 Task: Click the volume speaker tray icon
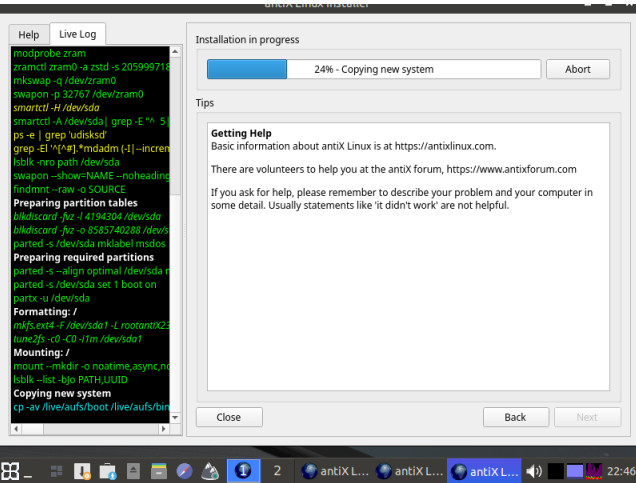[x=533, y=471]
